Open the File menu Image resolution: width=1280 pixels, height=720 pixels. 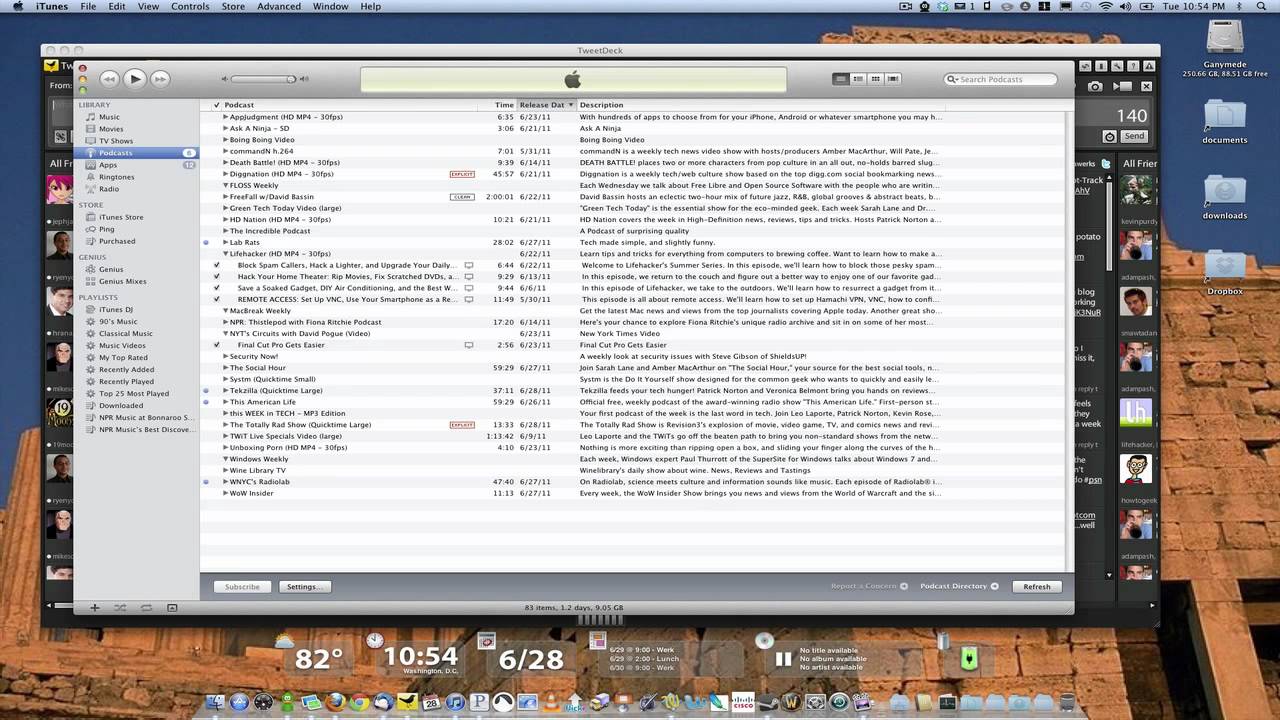(89, 6)
